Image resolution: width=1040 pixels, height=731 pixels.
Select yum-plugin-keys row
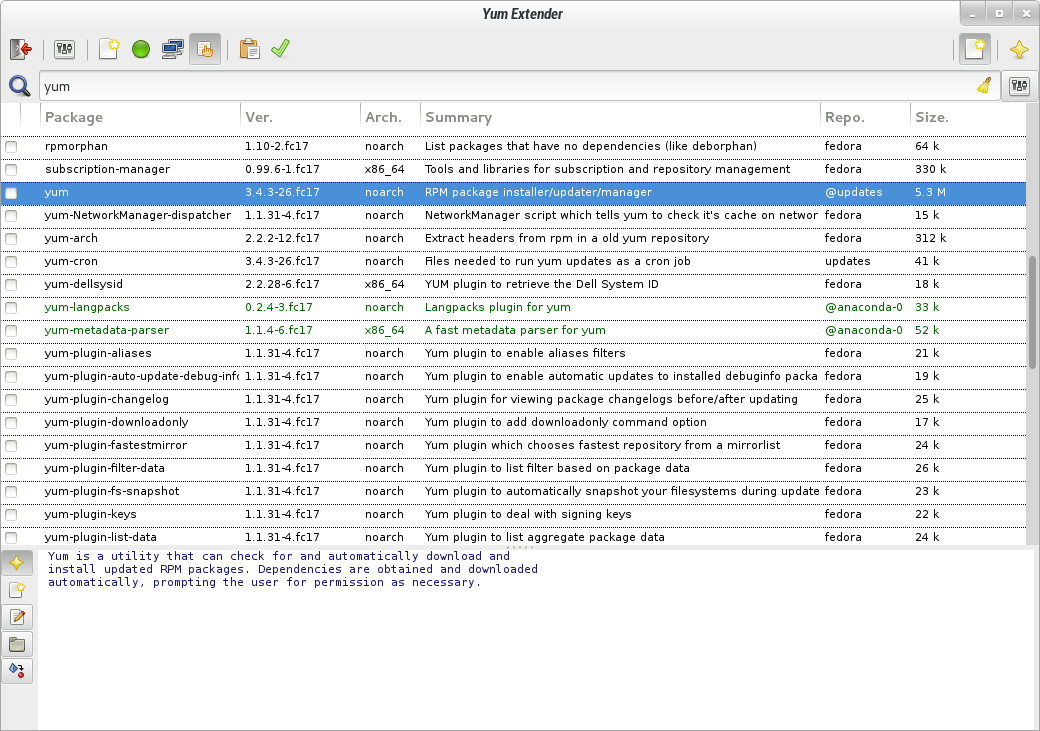pos(513,514)
